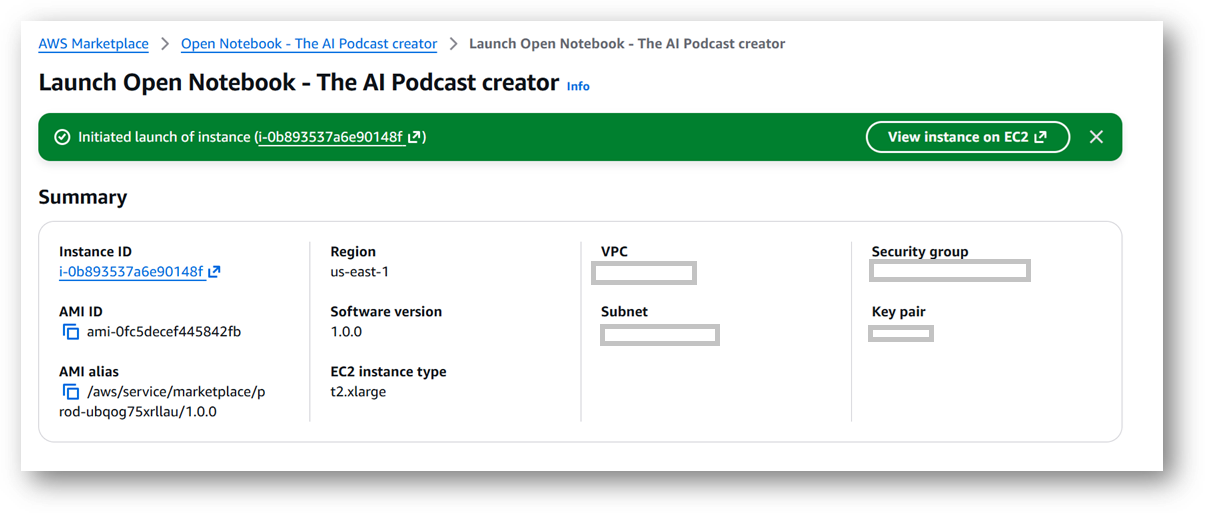The width and height of the screenshot is (1205, 513).
Task: Copy the AMI ID to clipboard
Action: [x=71, y=332]
